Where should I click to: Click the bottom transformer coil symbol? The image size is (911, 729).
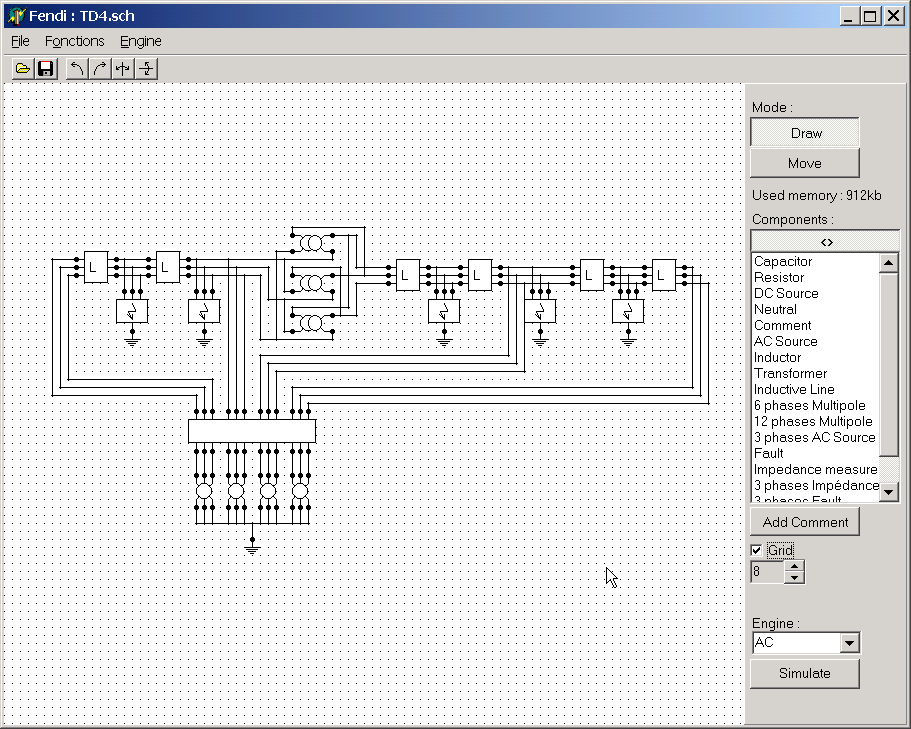pyautogui.click(x=313, y=323)
